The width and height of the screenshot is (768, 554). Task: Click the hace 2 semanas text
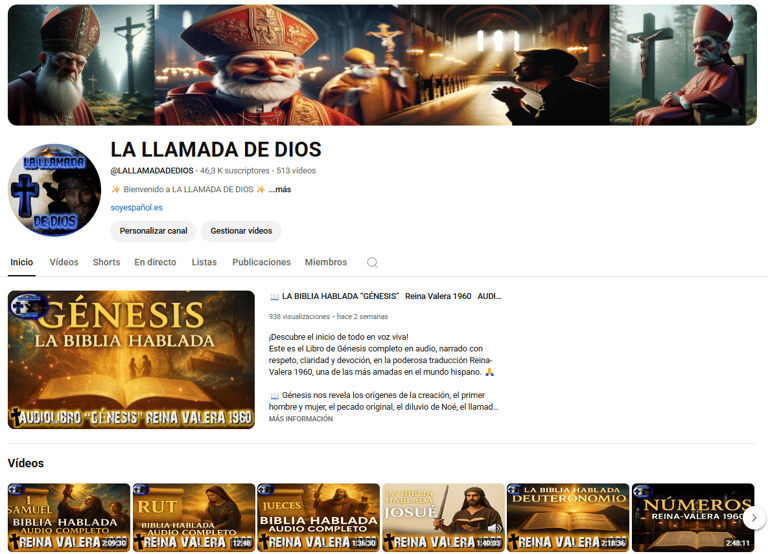[x=362, y=317]
